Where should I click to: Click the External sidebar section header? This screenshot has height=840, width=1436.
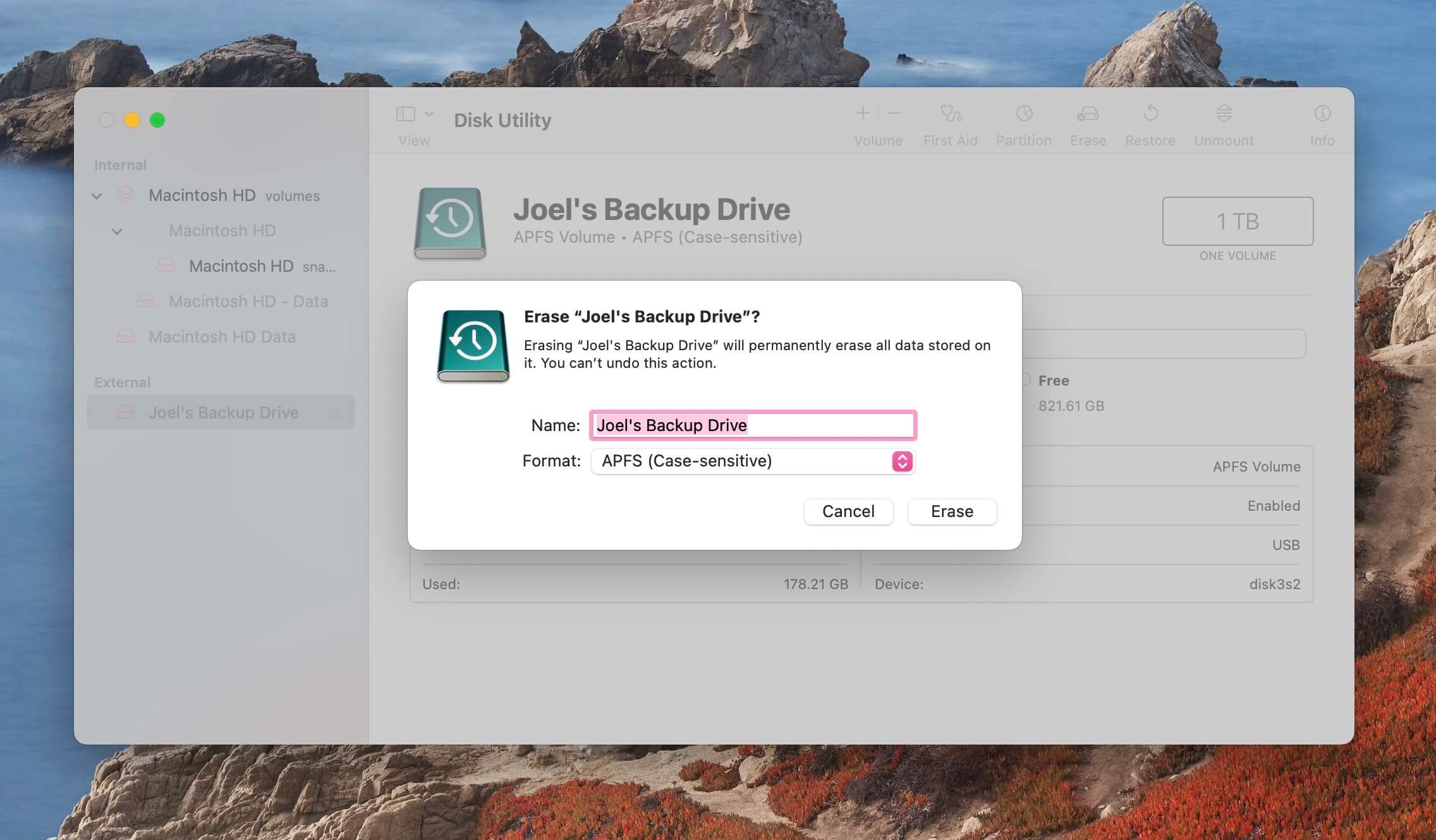[x=122, y=382]
